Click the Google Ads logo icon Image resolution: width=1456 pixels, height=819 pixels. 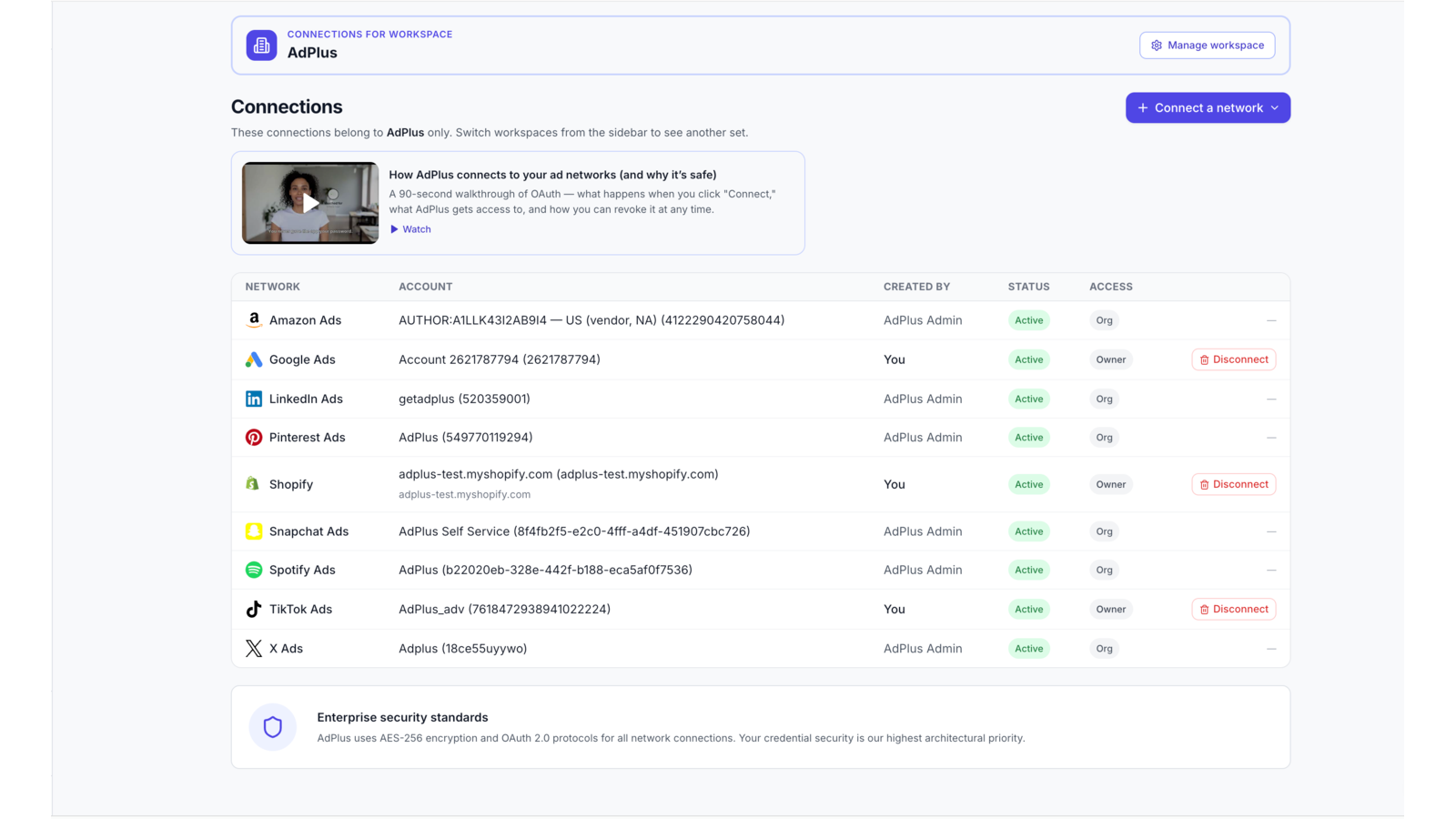(254, 359)
